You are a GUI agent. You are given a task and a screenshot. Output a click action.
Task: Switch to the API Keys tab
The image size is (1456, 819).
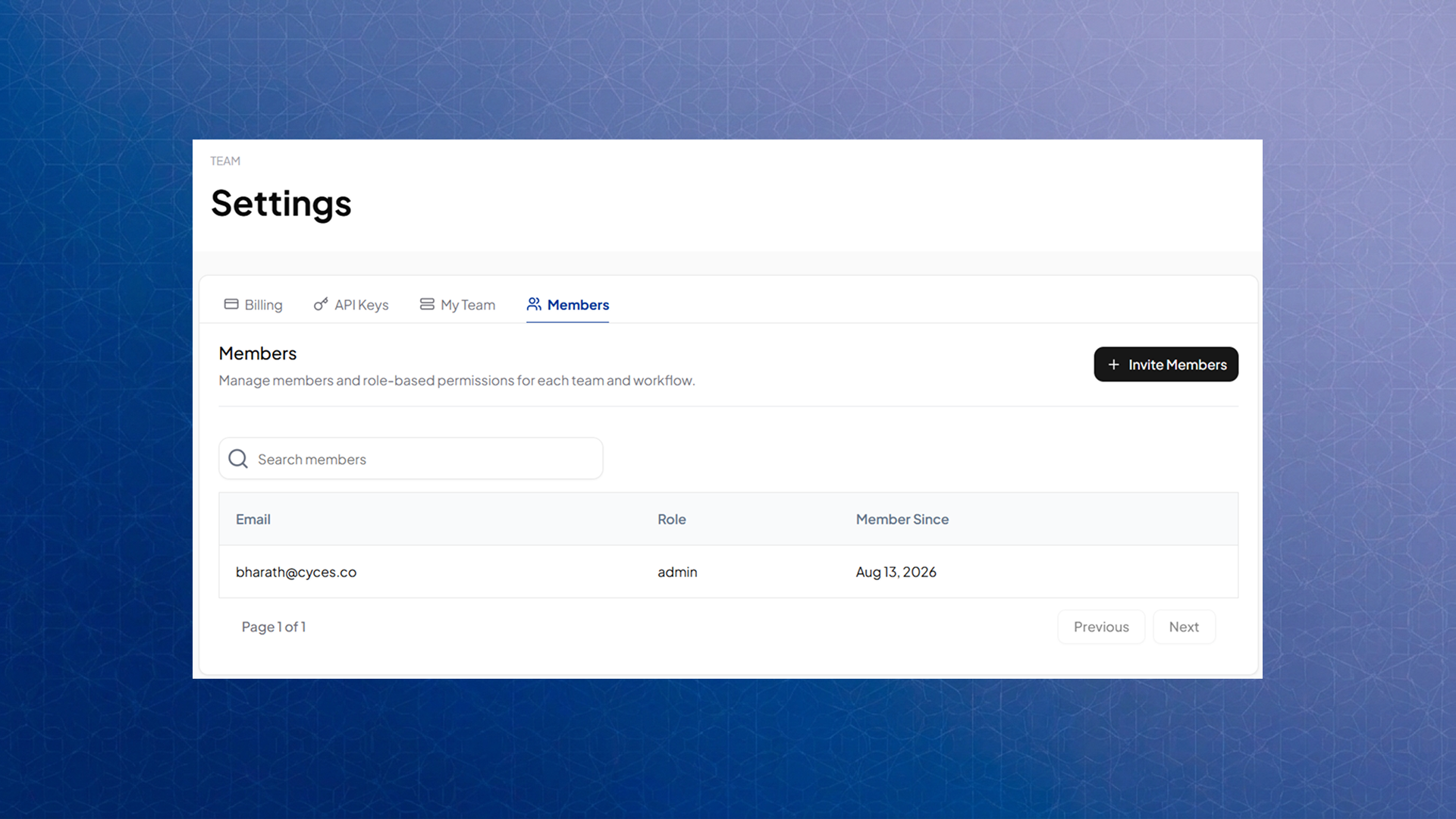tap(351, 304)
